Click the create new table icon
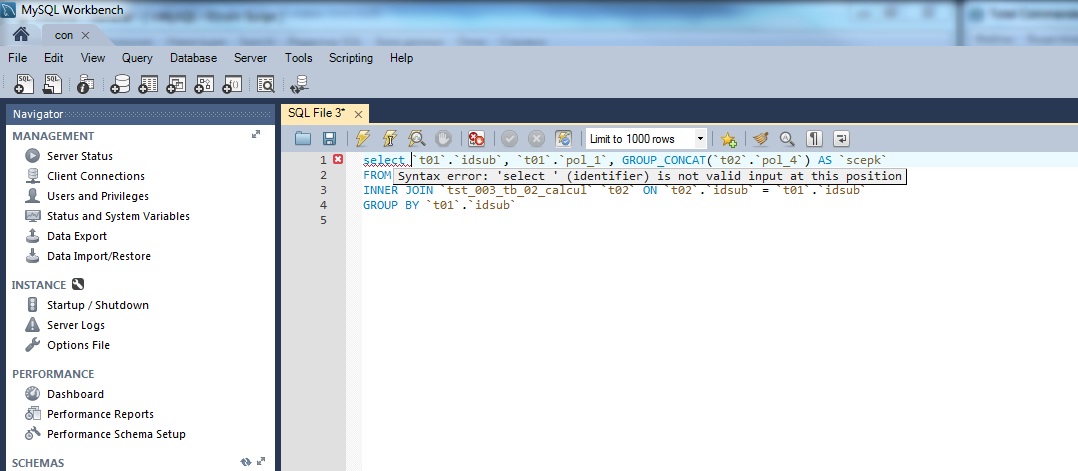1078x471 pixels. point(149,85)
